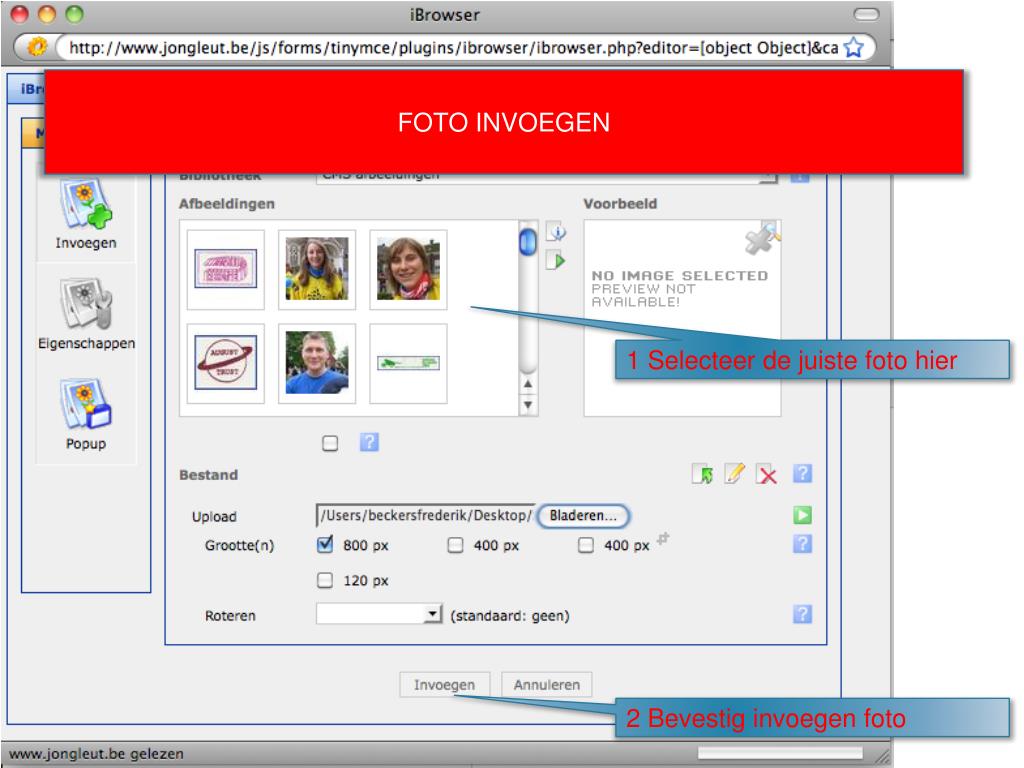Click the toolbar toggle pill in title bar
1024x768 pixels.
pyautogui.click(x=867, y=14)
